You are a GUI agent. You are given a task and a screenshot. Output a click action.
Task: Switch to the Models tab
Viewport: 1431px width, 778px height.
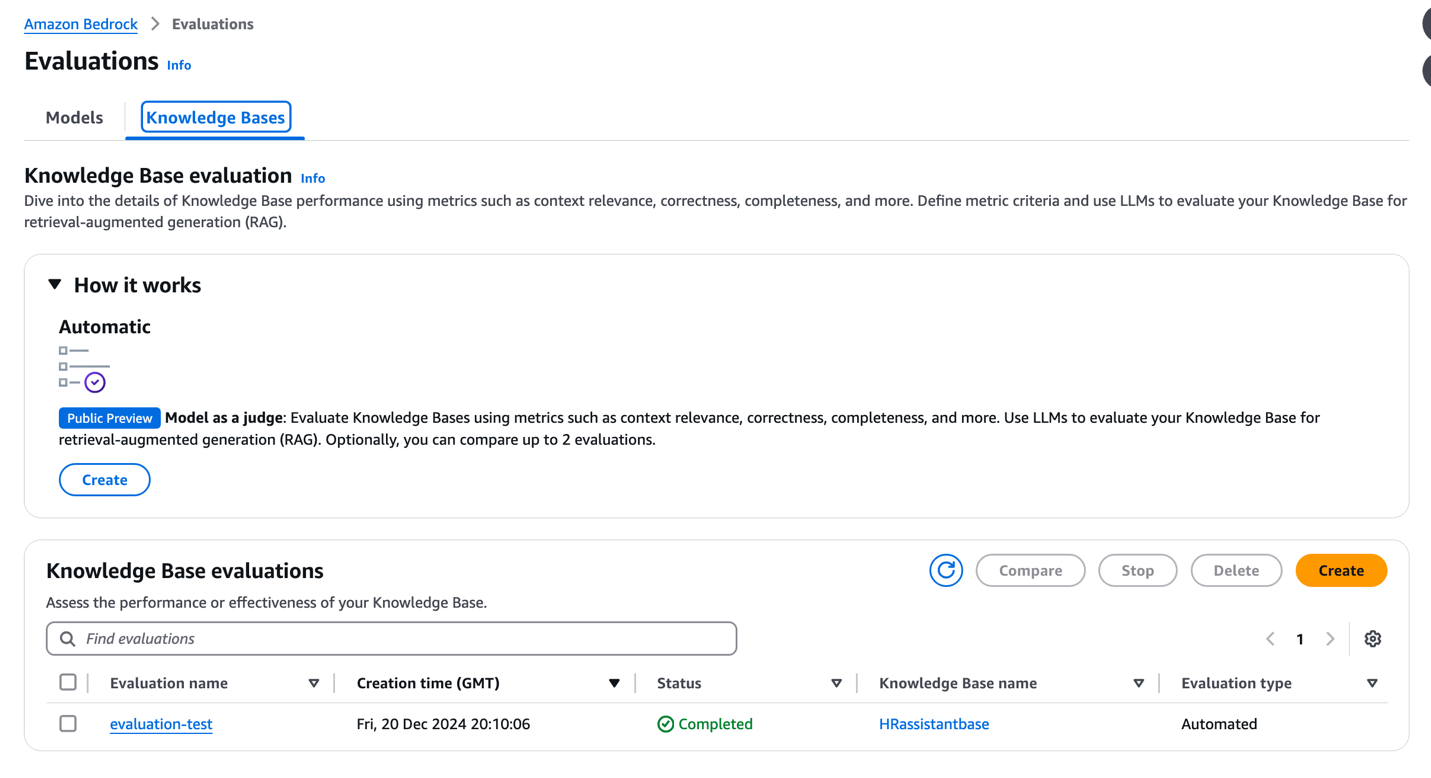coord(74,118)
